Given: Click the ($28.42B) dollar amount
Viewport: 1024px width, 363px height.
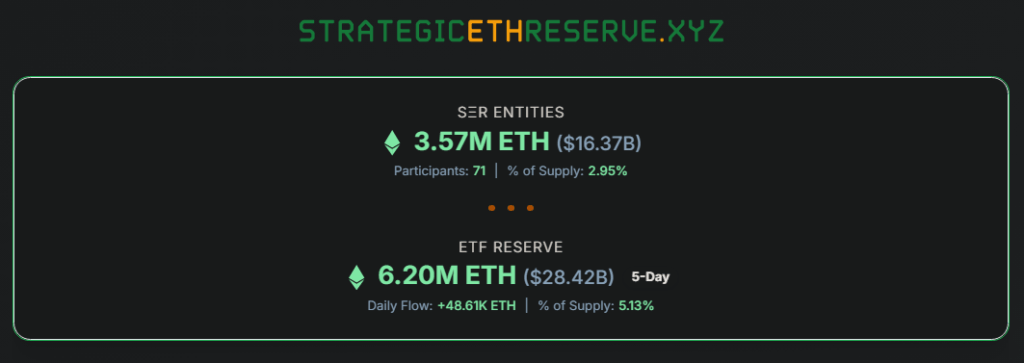Looking at the screenshot, I should (x=568, y=277).
